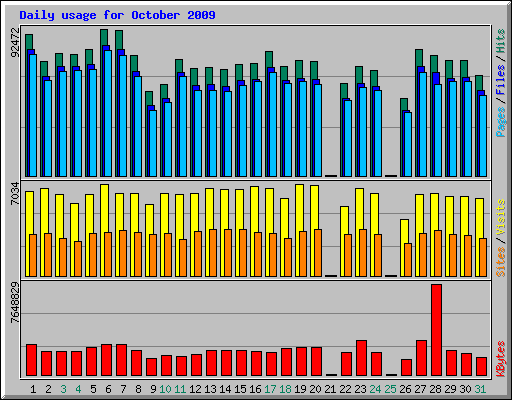Image resolution: width=512 pixels, height=400 pixels.
Task: Click the red KBytes bar for day 23
Action: coord(361,358)
